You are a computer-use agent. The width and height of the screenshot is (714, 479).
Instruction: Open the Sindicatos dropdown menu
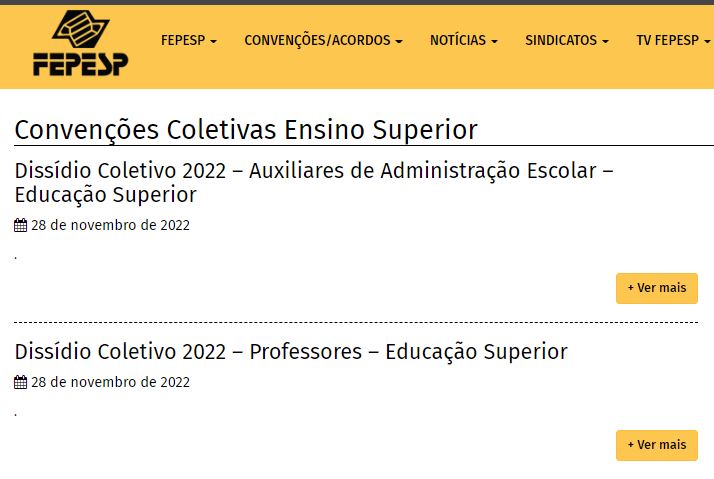pos(566,40)
